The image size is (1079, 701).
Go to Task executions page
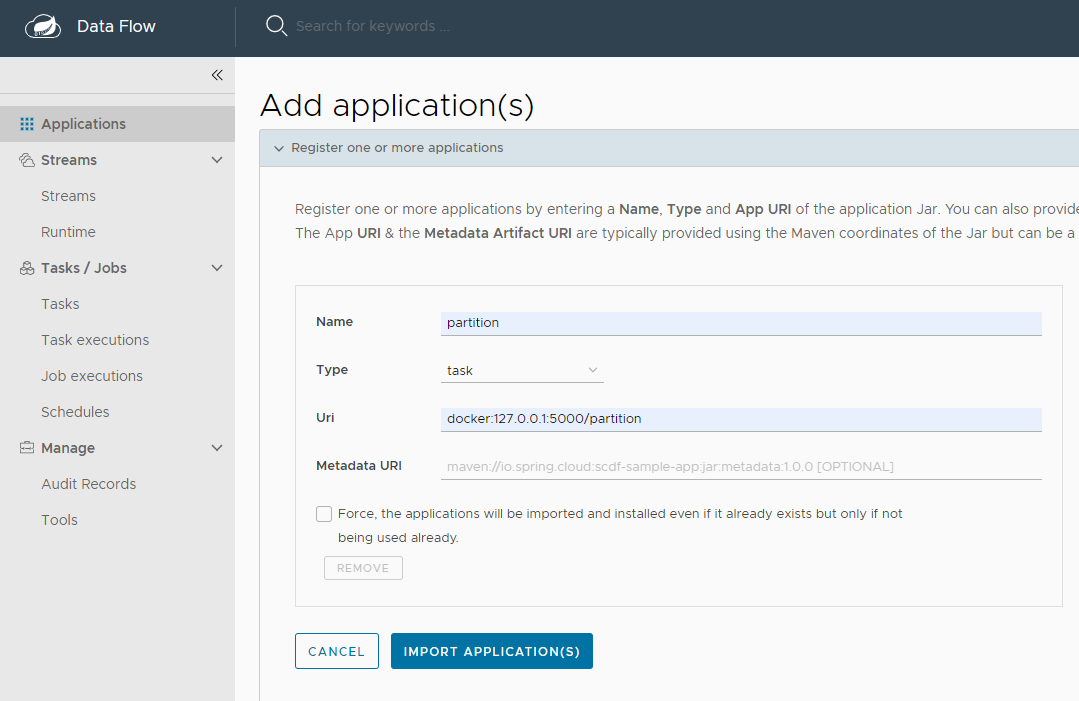coord(95,340)
